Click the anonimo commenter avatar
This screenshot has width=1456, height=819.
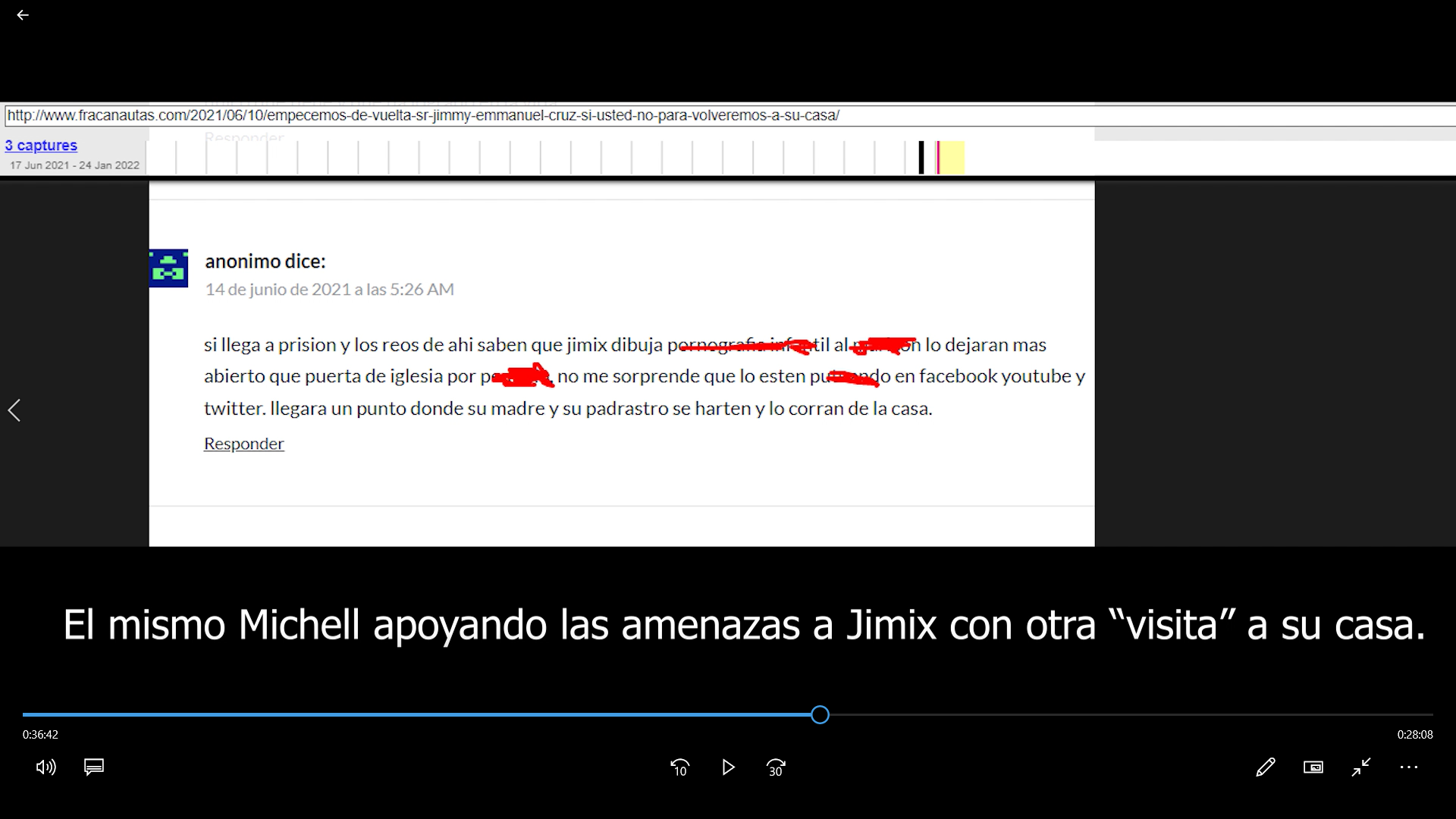pos(168,268)
